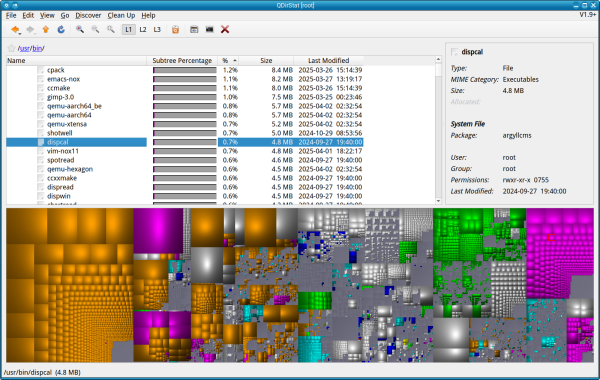This screenshot has width=600, height=380.
Task: Click the file list scrollbar down arrow
Action: 438,201
